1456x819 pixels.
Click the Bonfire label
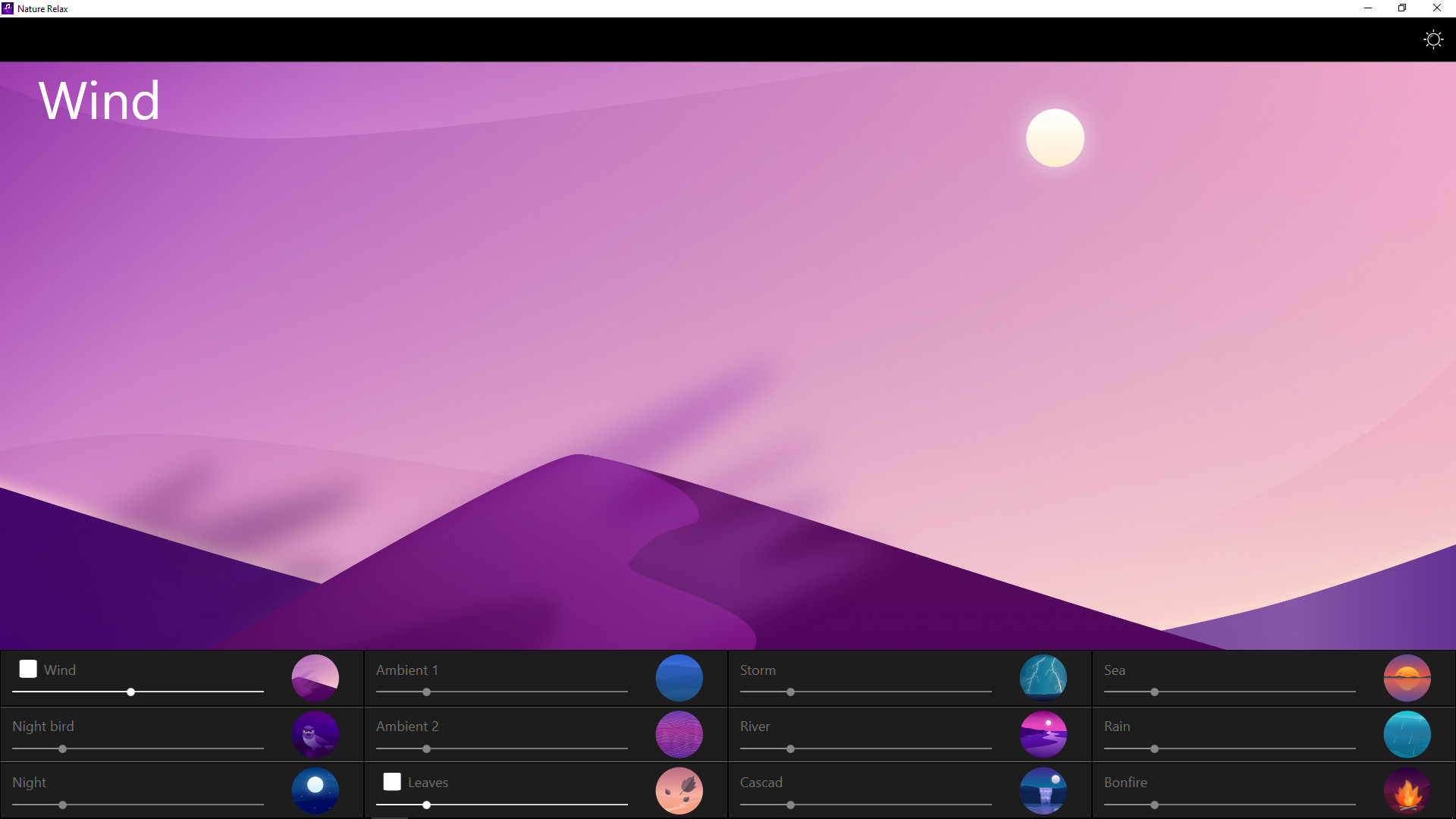(x=1125, y=783)
